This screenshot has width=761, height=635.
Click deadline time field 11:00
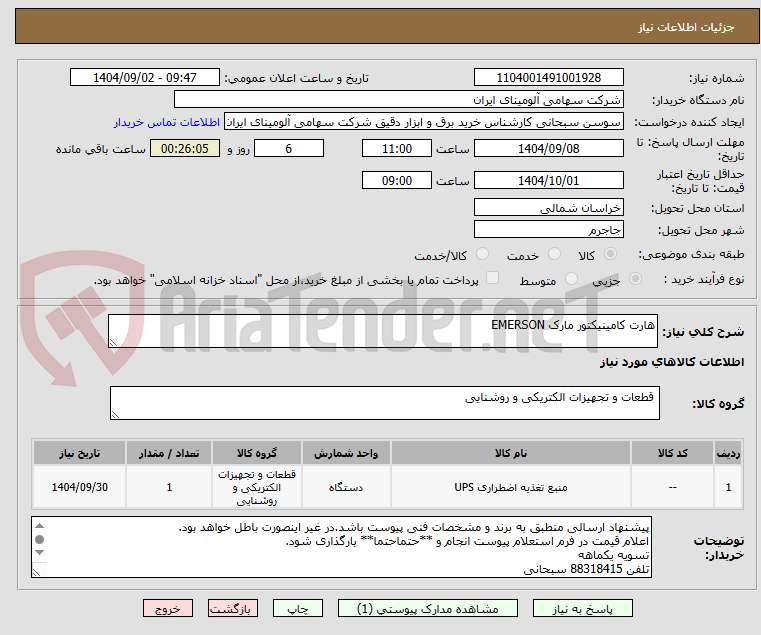pyautogui.click(x=397, y=149)
